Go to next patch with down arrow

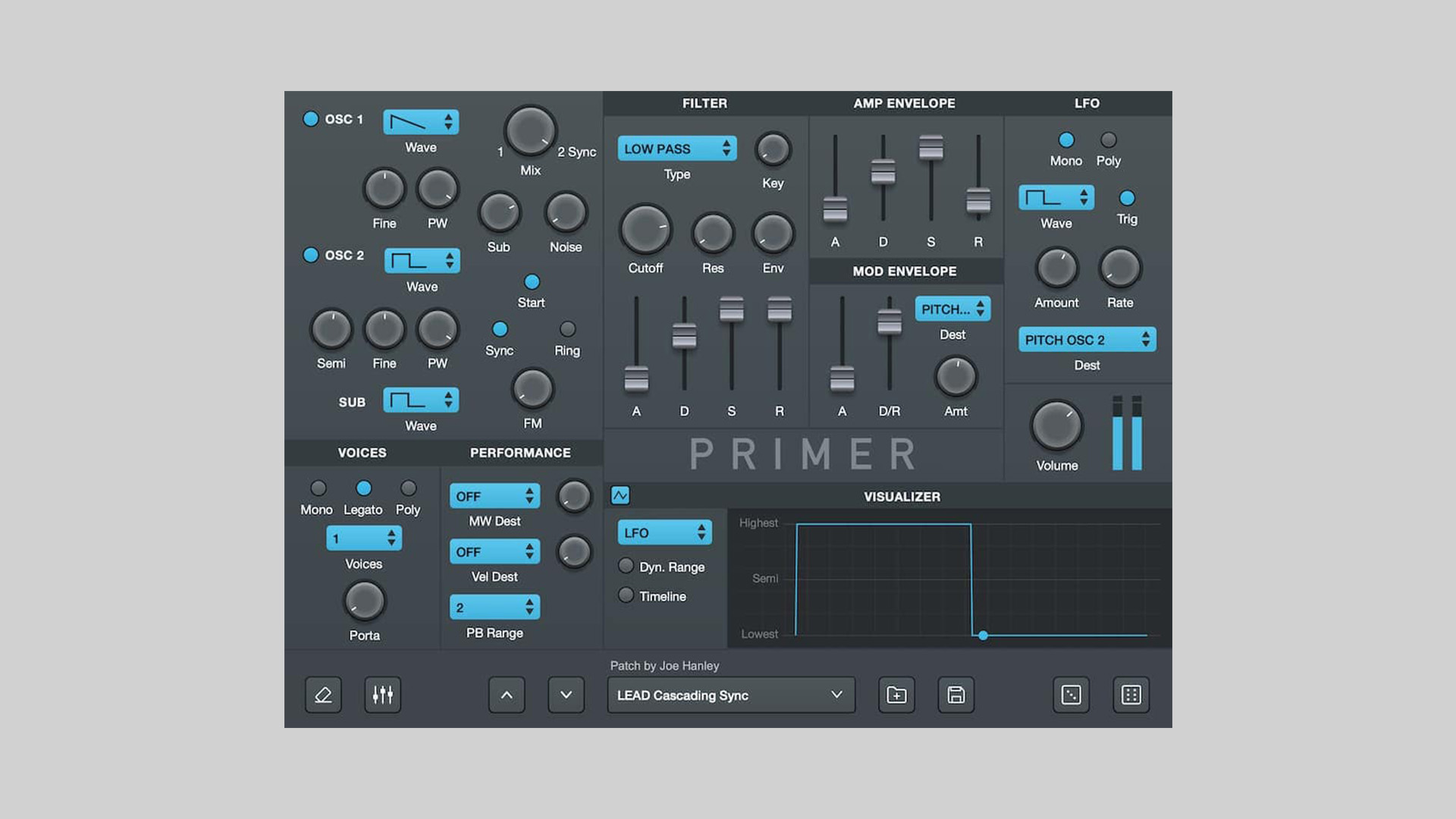click(x=566, y=695)
